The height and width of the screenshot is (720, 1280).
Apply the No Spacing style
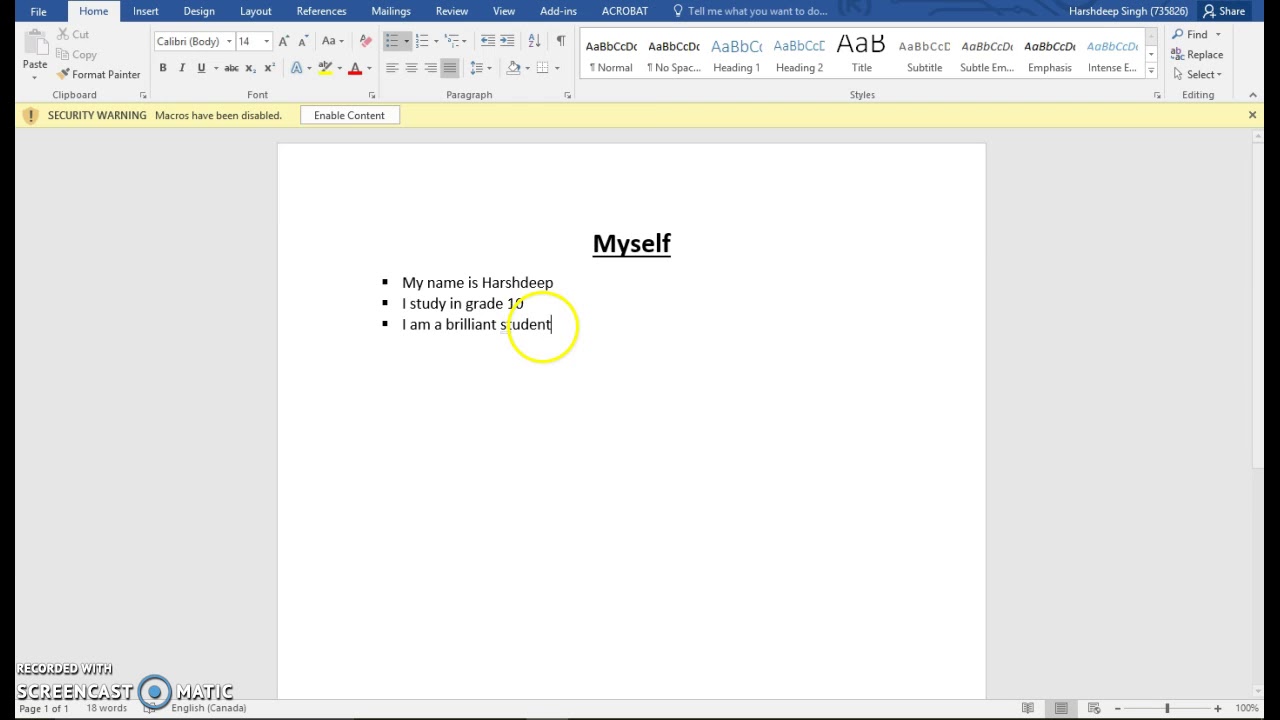point(674,55)
